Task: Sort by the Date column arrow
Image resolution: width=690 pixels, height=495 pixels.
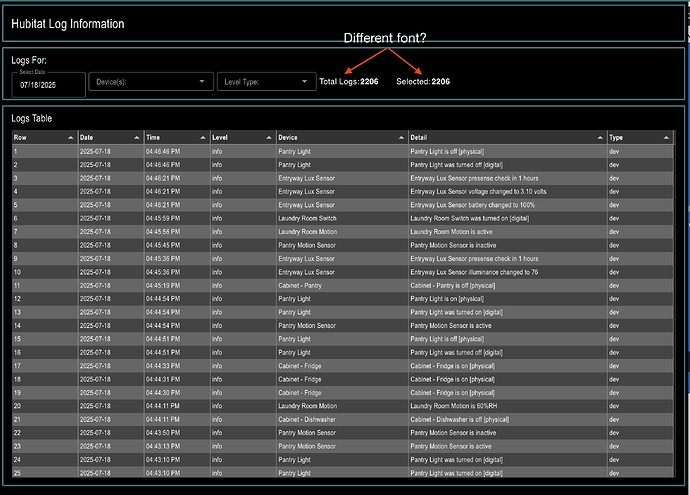Action: point(136,138)
